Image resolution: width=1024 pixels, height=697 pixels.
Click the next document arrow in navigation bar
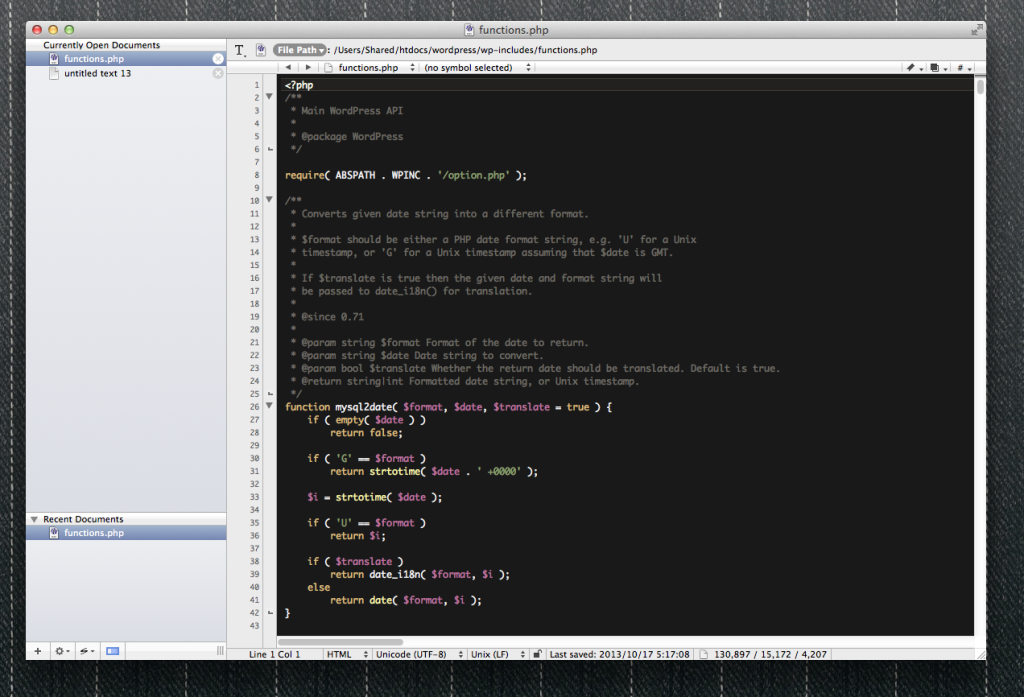pos(308,68)
